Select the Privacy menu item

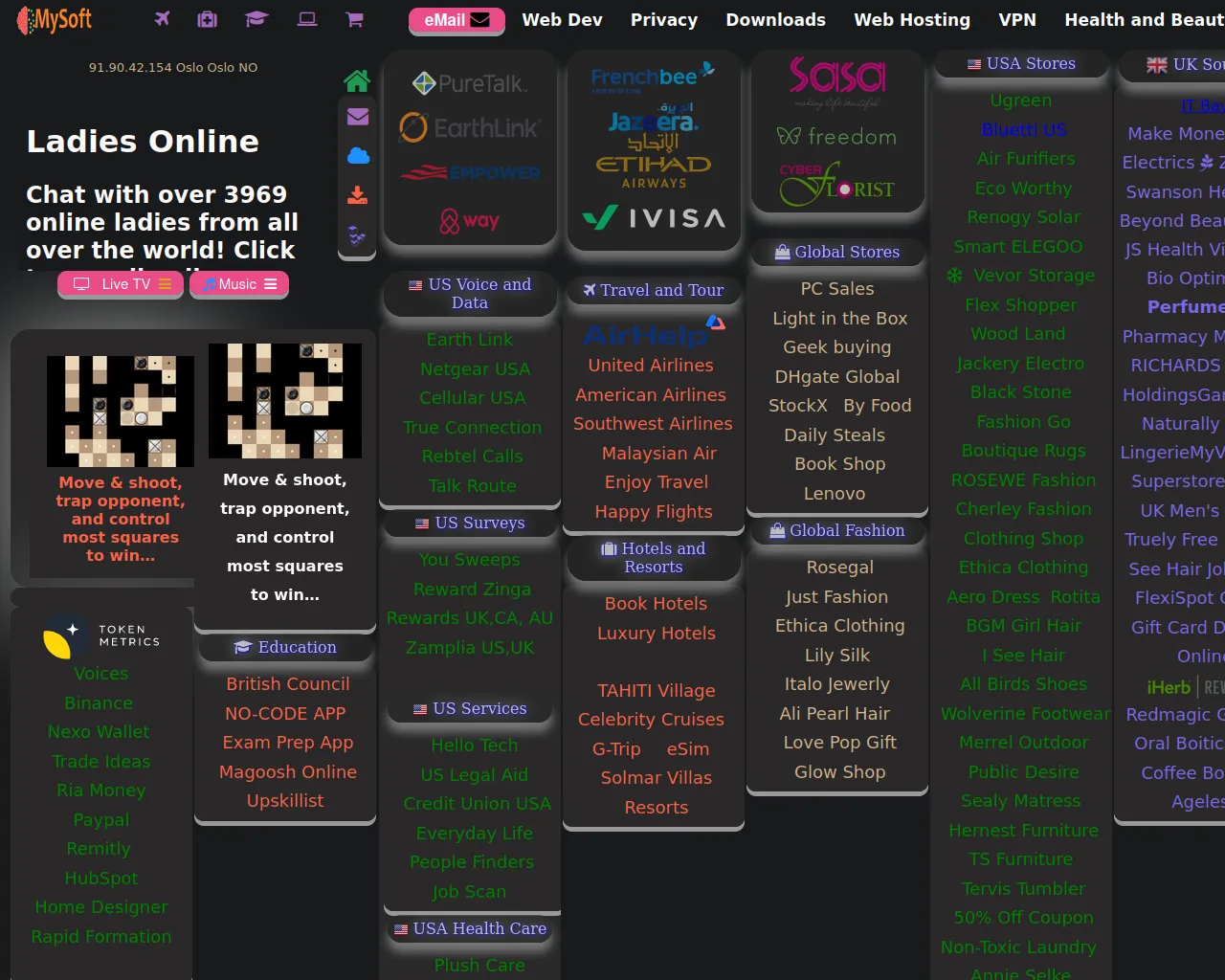coord(664,20)
